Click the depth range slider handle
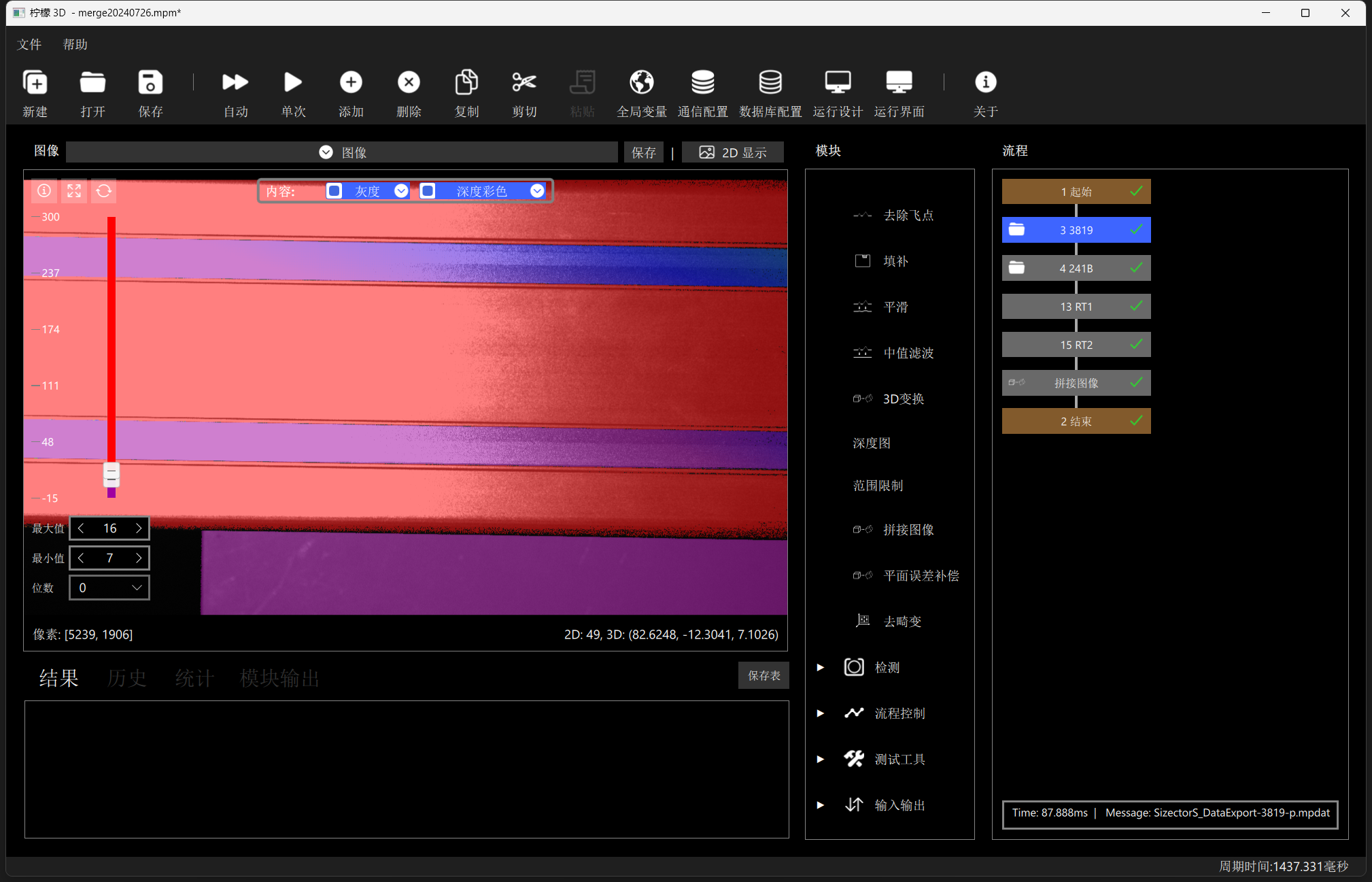This screenshot has width=1372, height=882. [112, 475]
